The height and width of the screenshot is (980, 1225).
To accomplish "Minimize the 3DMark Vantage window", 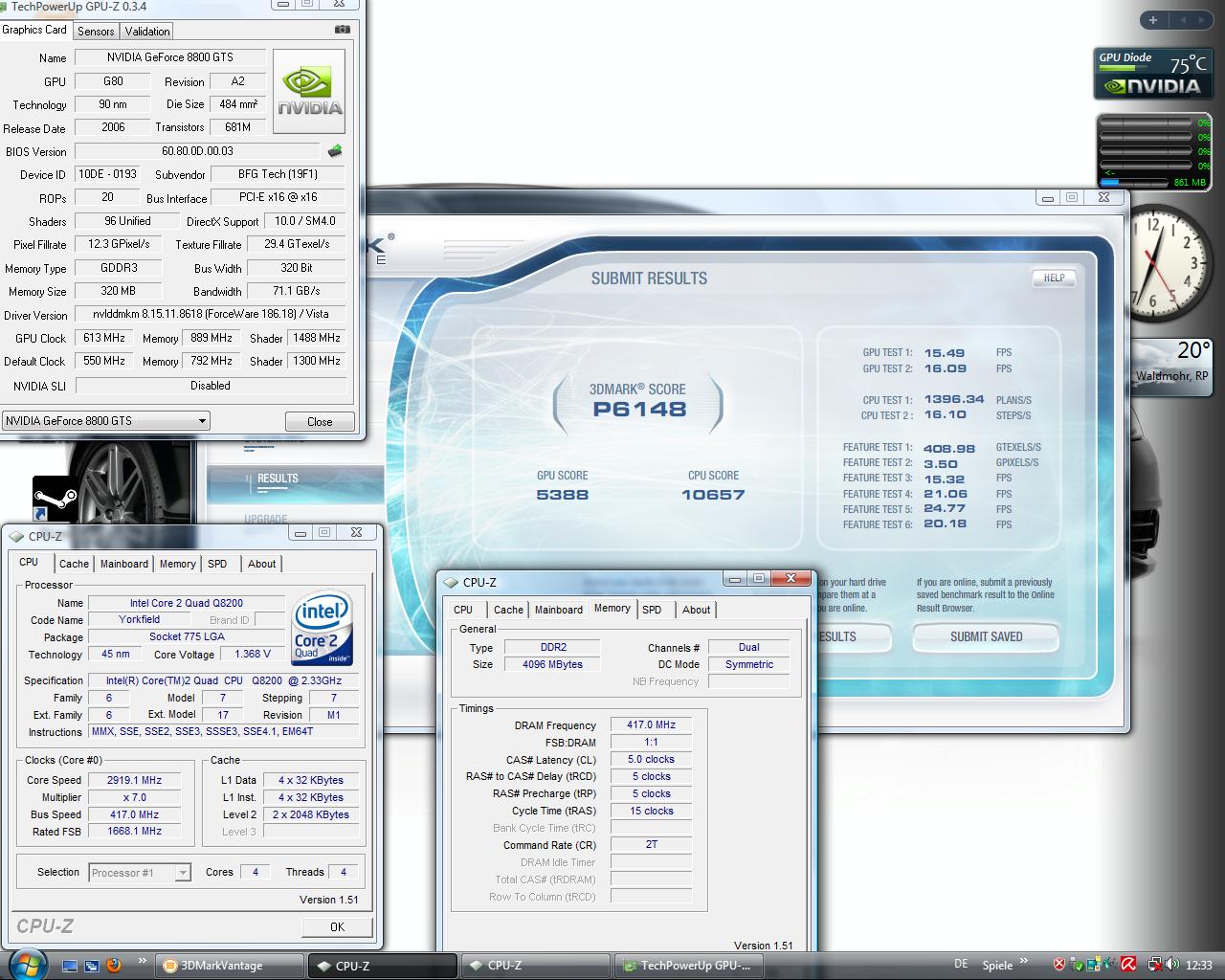I will coord(1047,198).
